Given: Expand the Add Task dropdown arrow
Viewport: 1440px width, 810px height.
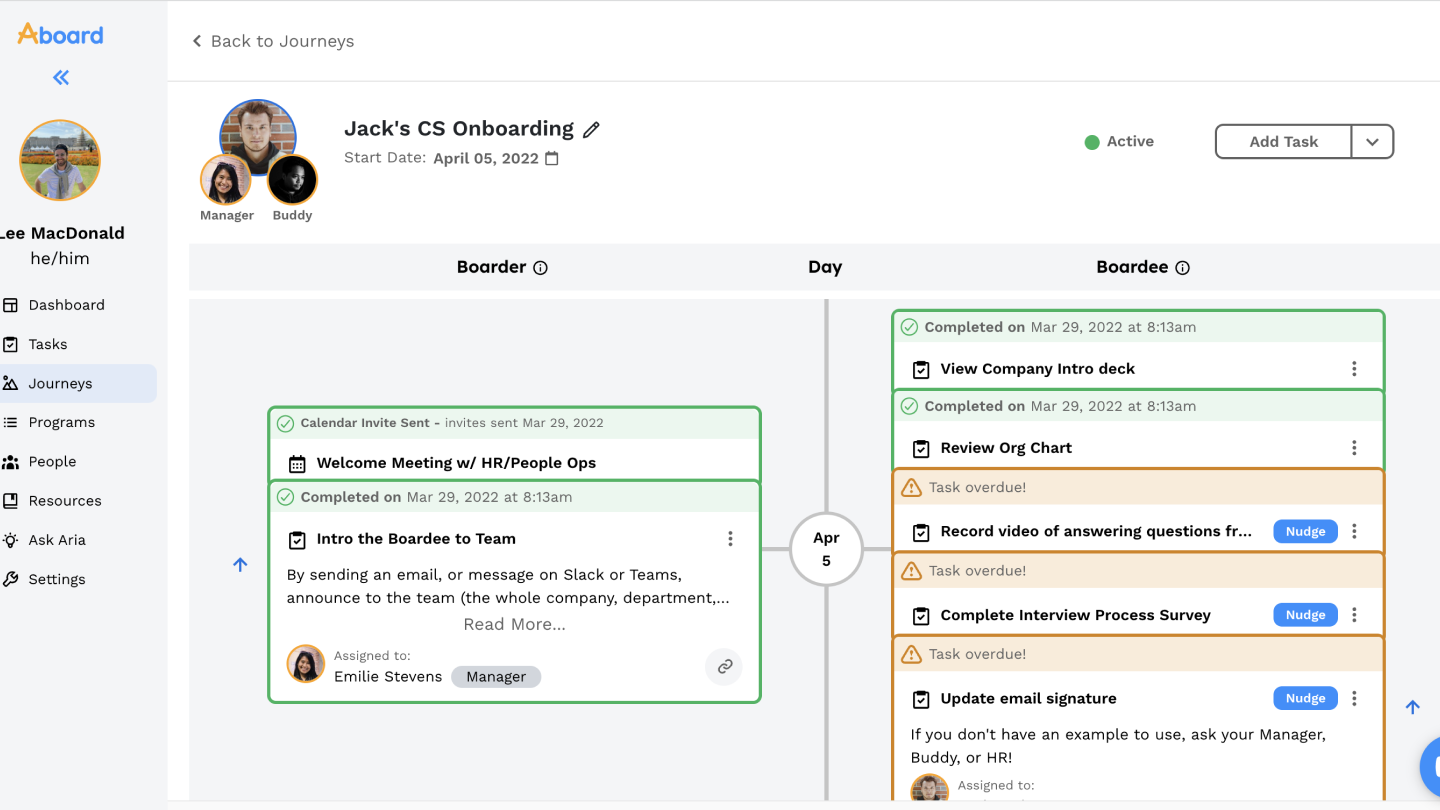Looking at the screenshot, I should point(1372,142).
